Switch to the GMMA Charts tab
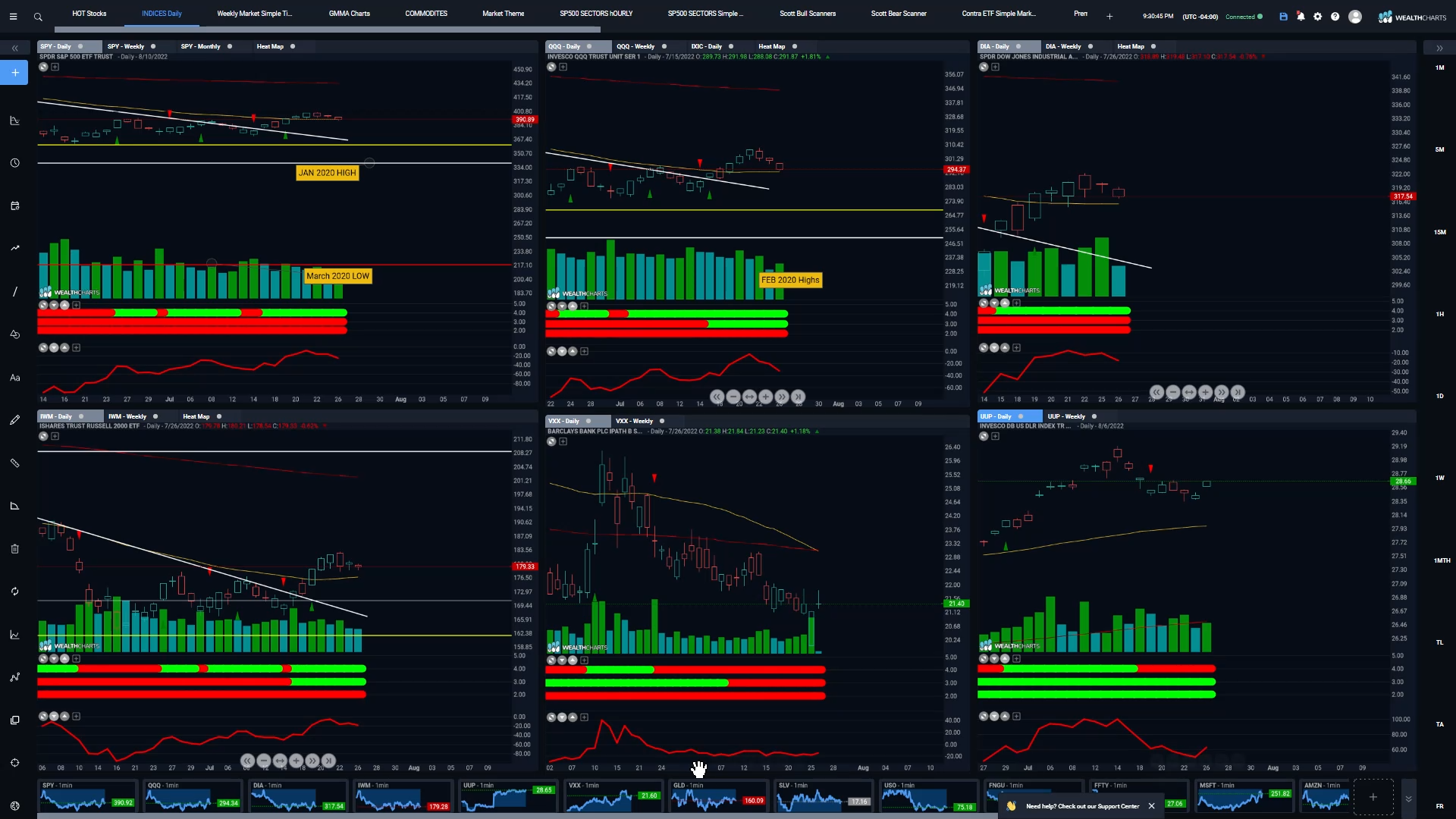The width and height of the screenshot is (1456, 819). 350,14
